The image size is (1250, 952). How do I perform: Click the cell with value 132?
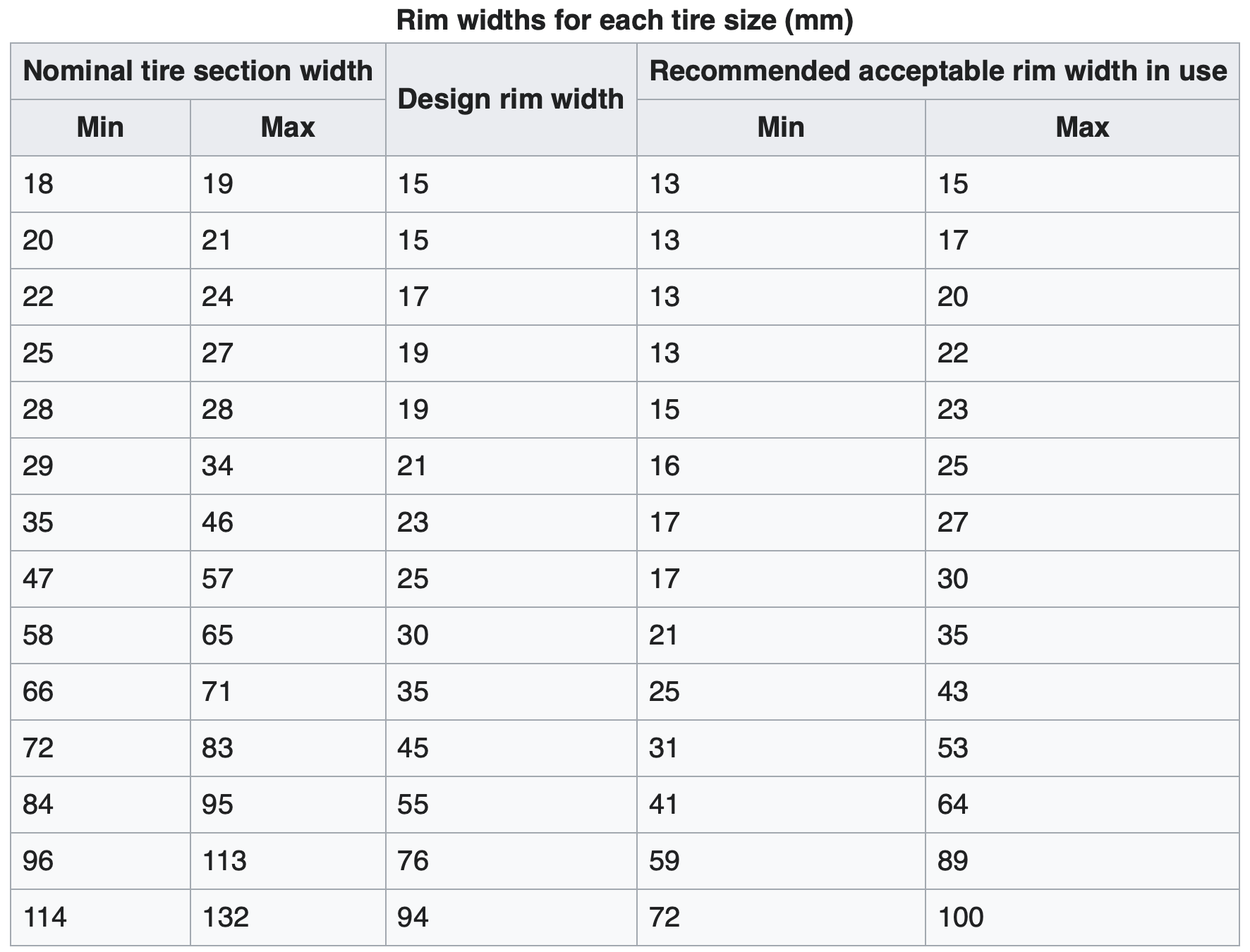tap(225, 917)
